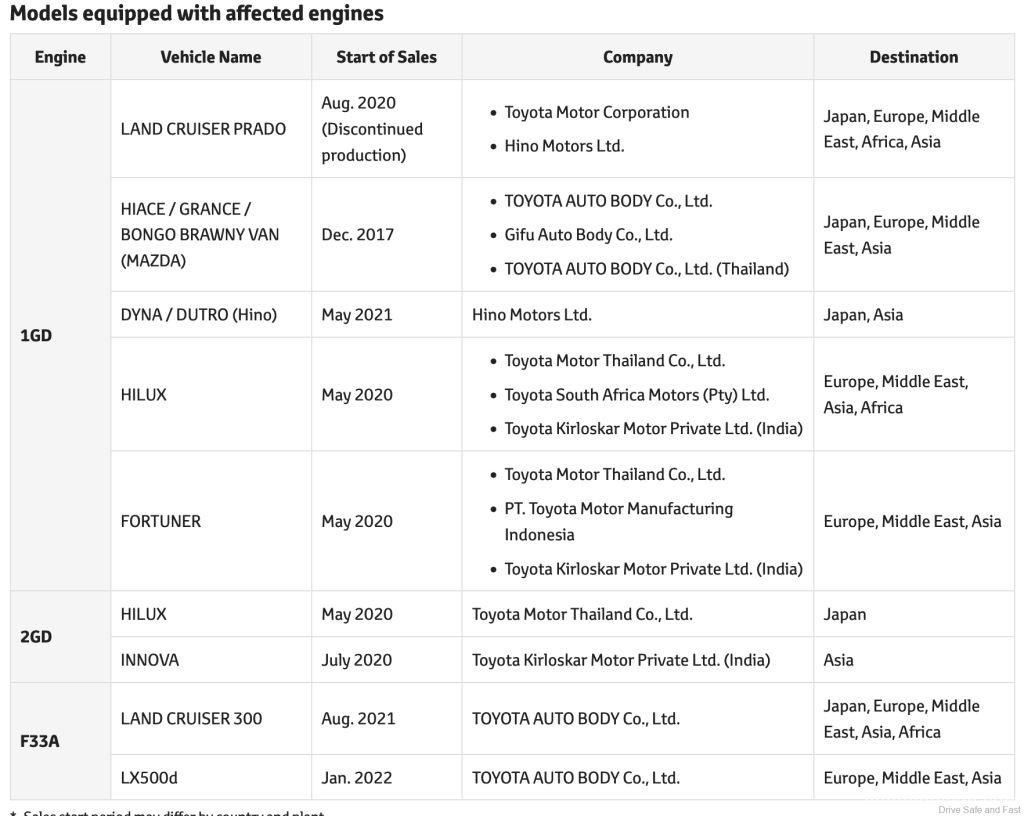The image size is (1024, 816).
Task: Click the "Vehicle Name" column header
Action: pos(210,57)
